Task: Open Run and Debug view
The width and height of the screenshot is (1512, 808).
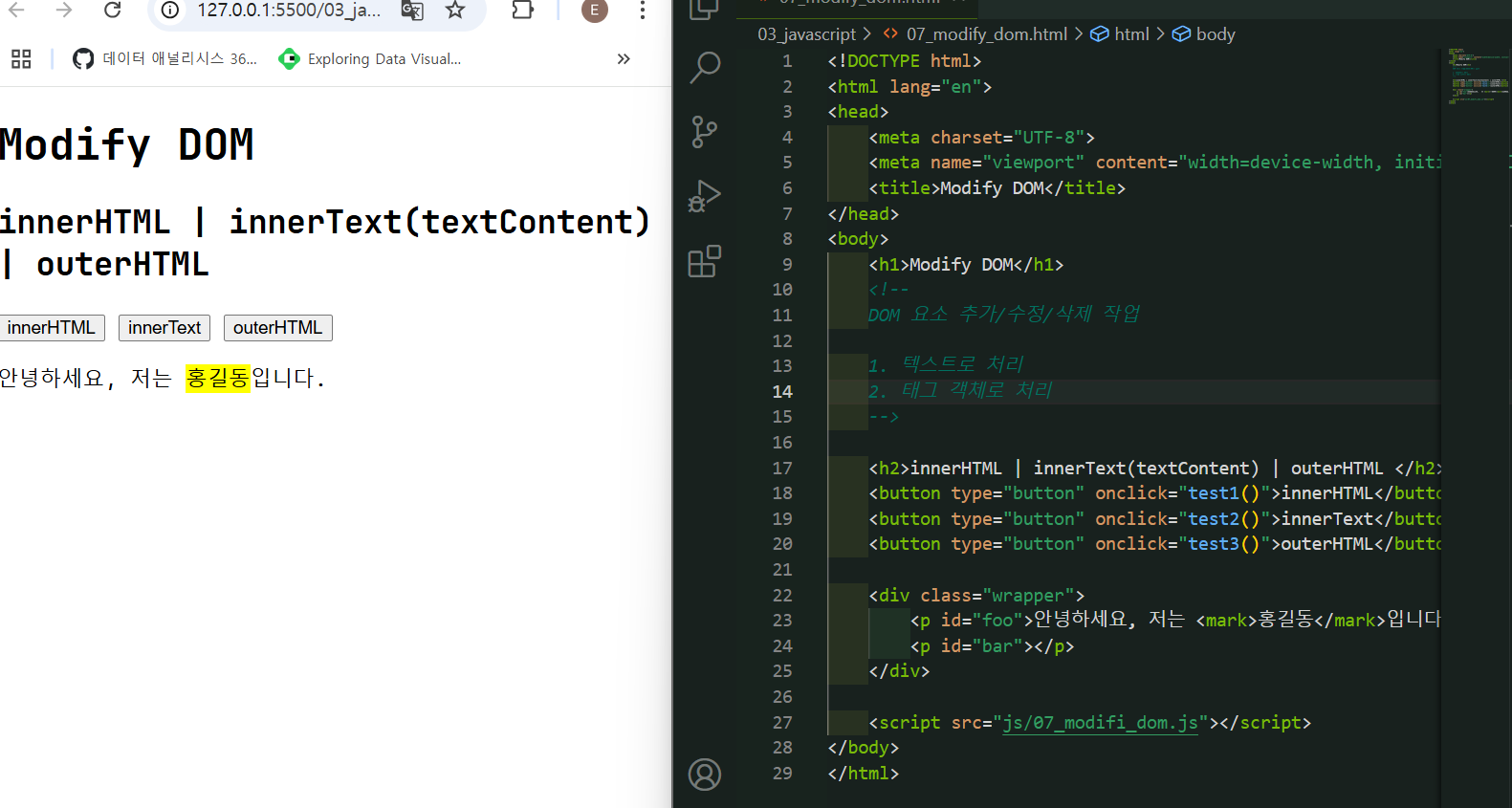Action: point(705,196)
